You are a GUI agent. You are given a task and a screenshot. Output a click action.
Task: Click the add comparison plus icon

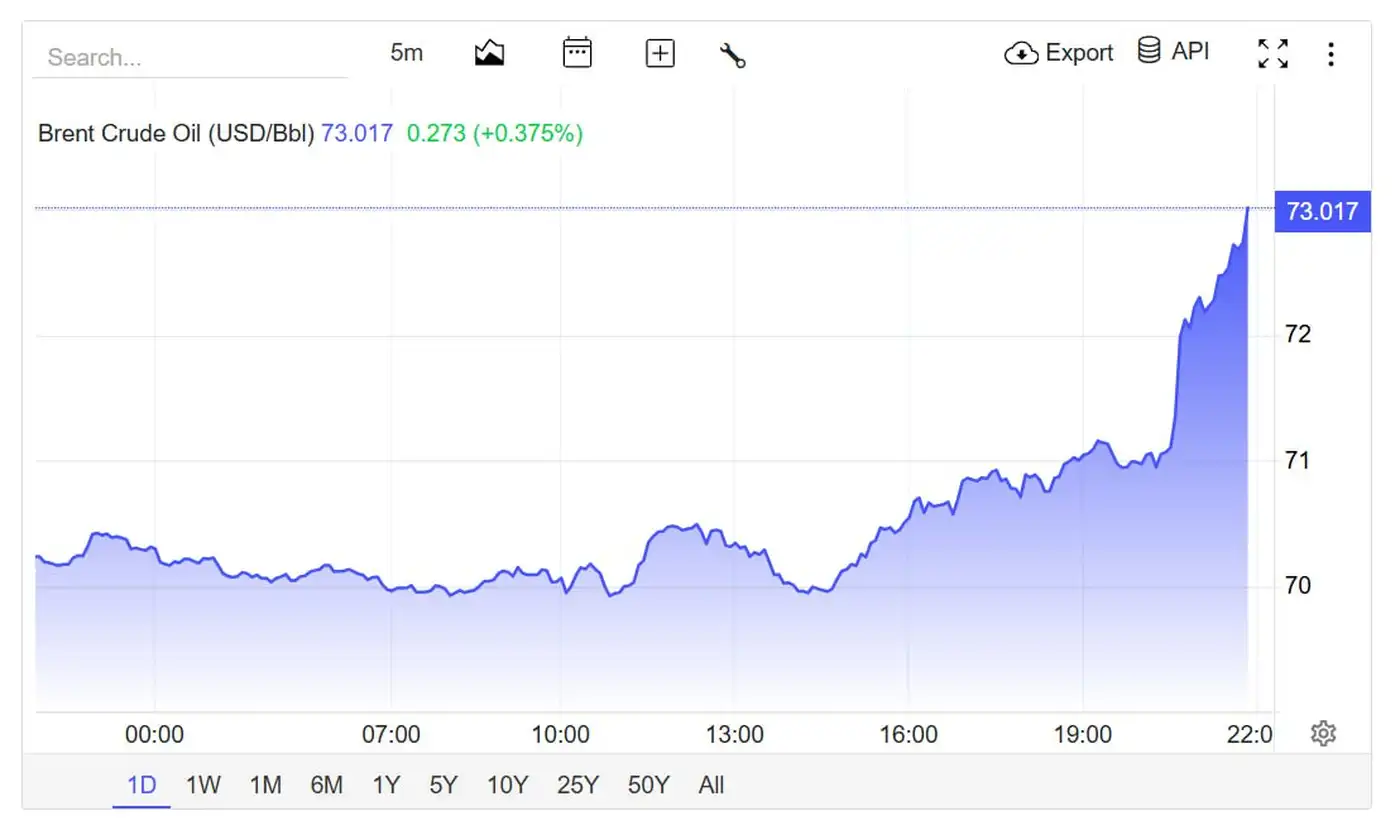(x=660, y=52)
